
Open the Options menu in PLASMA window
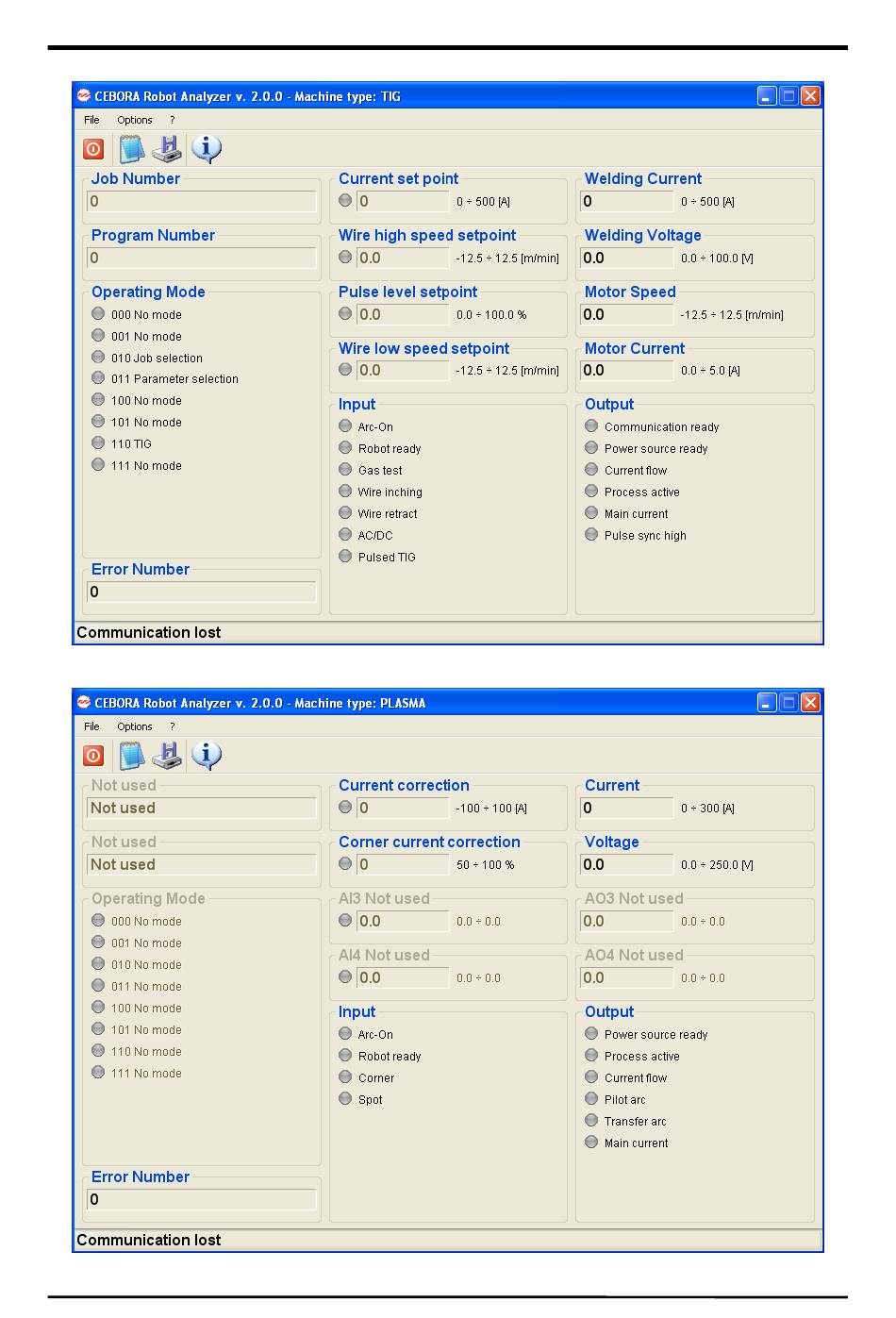[x=134, y=726]
